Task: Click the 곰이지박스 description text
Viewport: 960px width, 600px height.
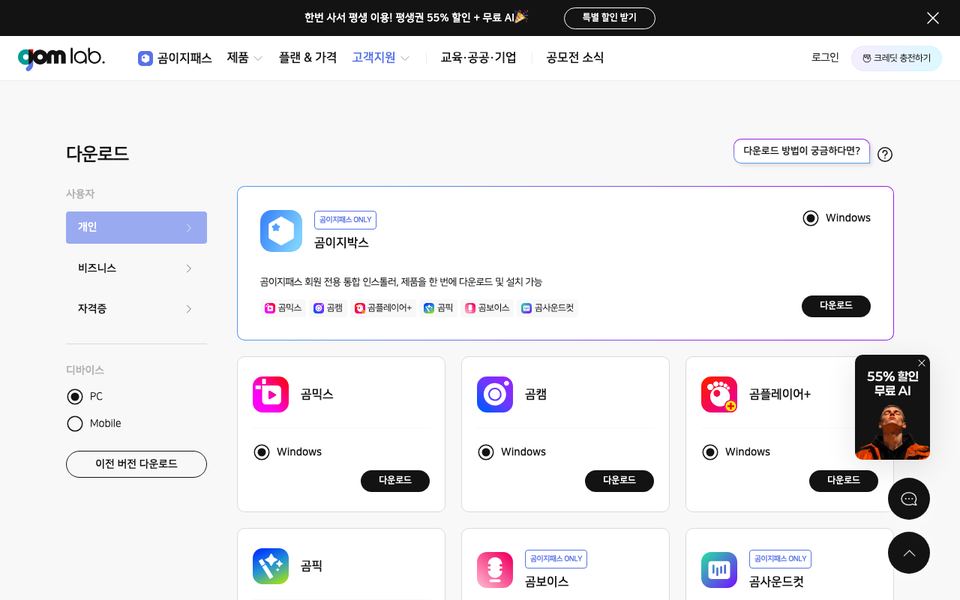Action: click(401, 282)
